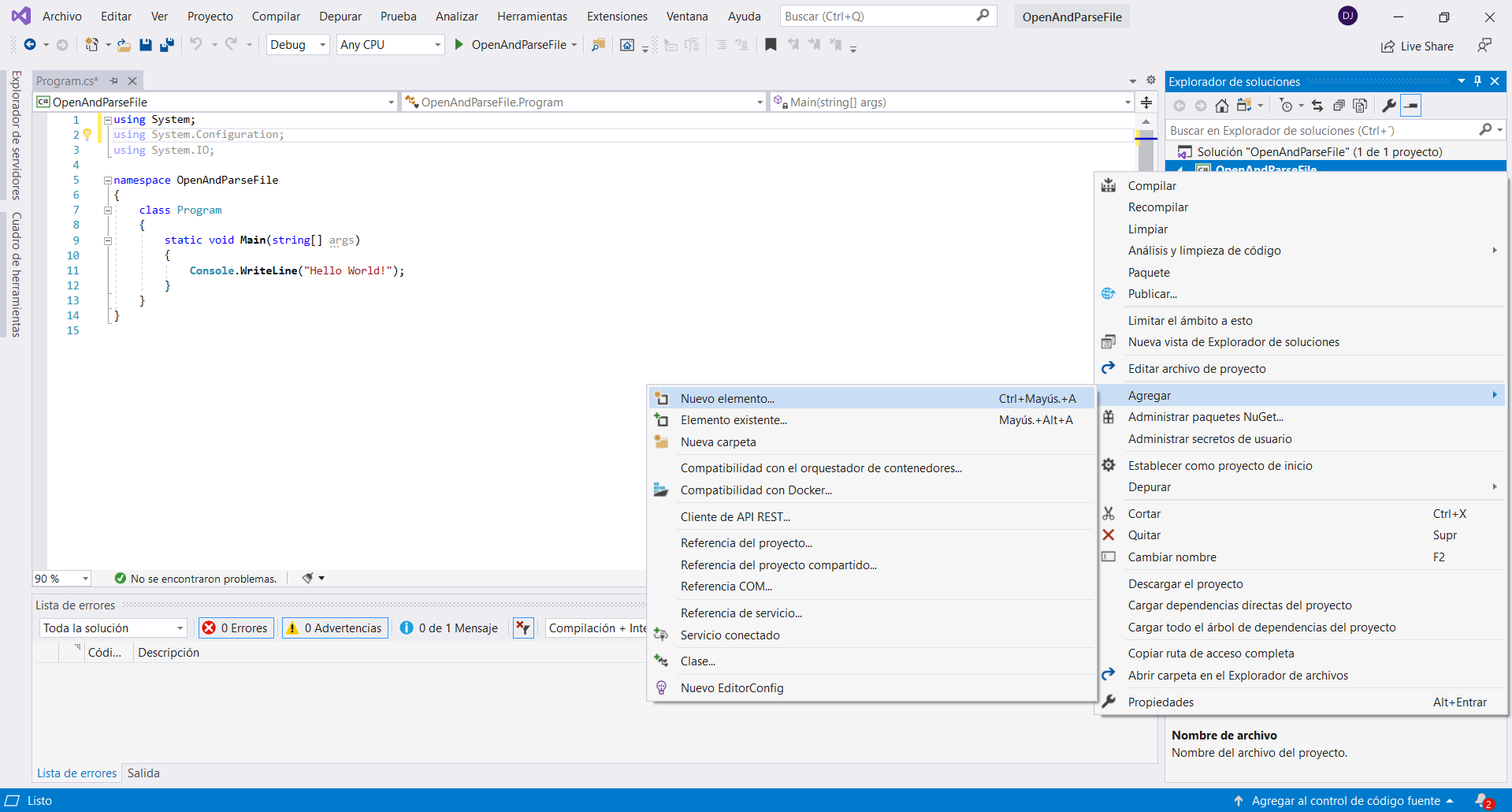
Task: Expand the Toda la solución scope dropdown
Action: pyautogui.click(x=113, y=628)
